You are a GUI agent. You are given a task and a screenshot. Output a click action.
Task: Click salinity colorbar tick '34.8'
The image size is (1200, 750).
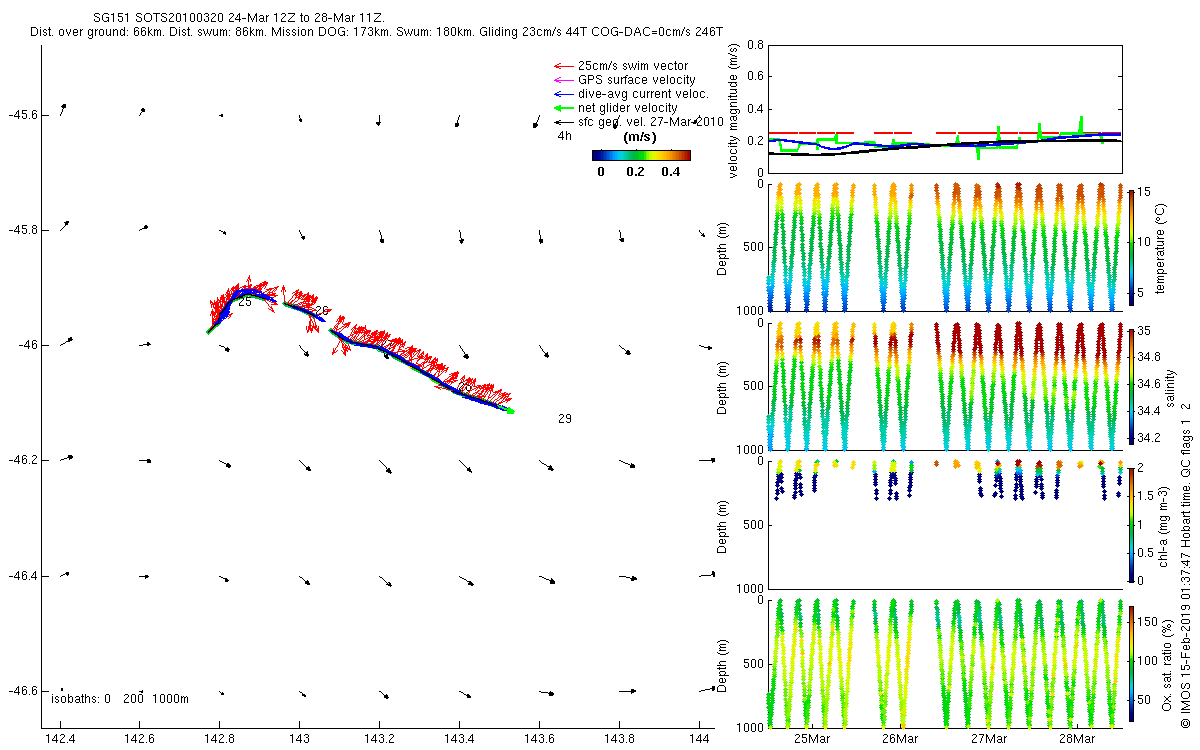coord(1150,357)
